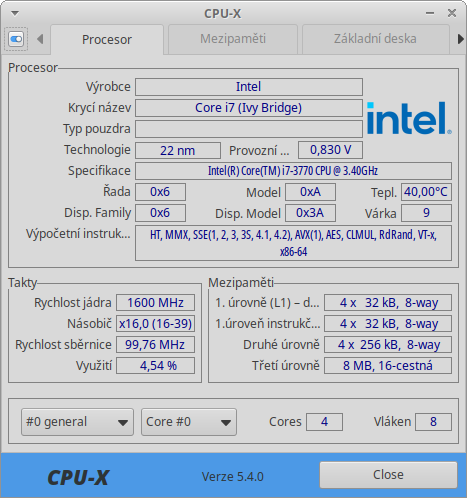Click the L1 instruction cache value field
Screen dimensions: 467x498
[x=388, y=324]
